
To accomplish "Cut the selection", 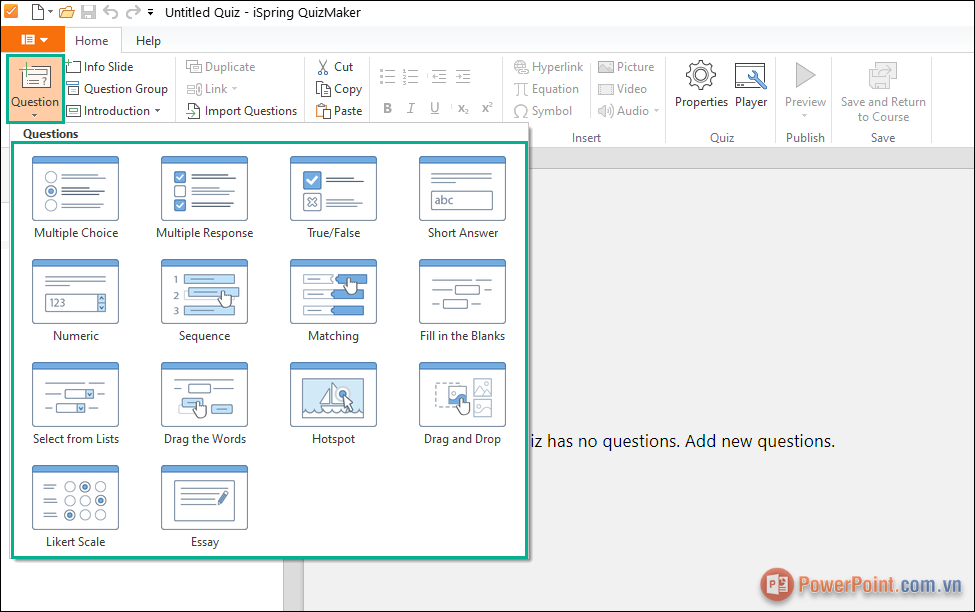I will point(335,67).
